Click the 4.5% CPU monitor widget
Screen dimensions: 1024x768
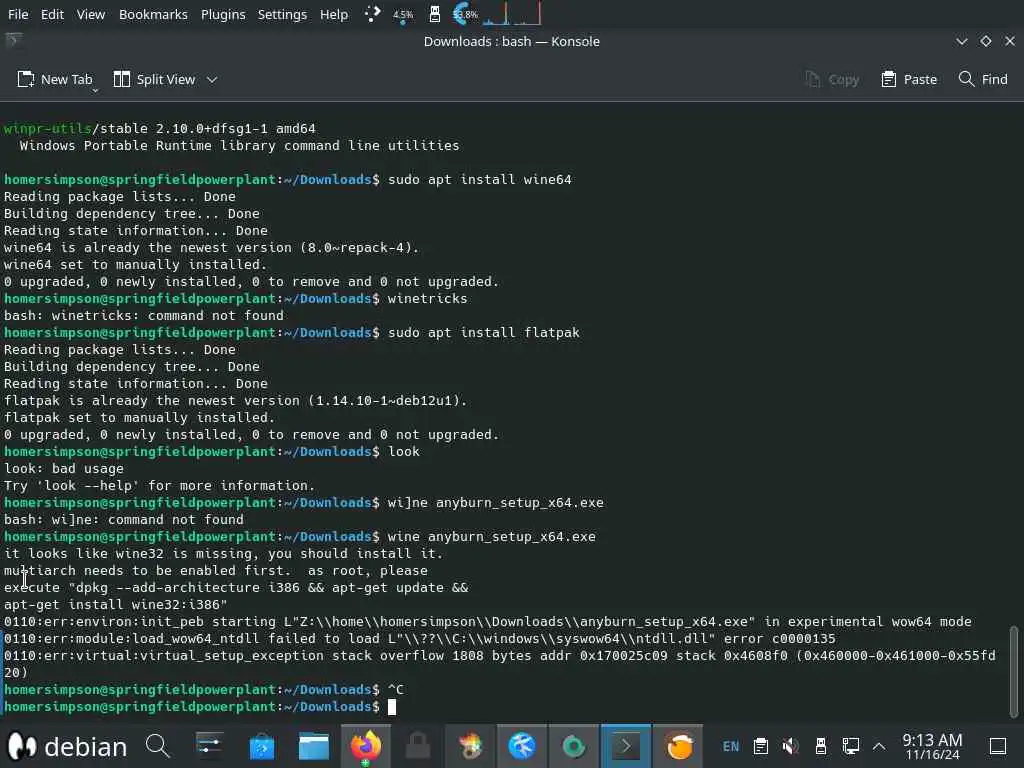[403, 14]
